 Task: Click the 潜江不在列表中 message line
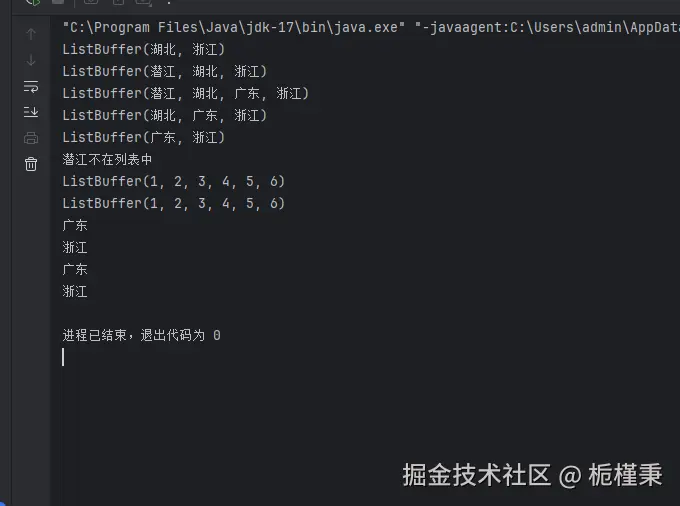[107, 160]
